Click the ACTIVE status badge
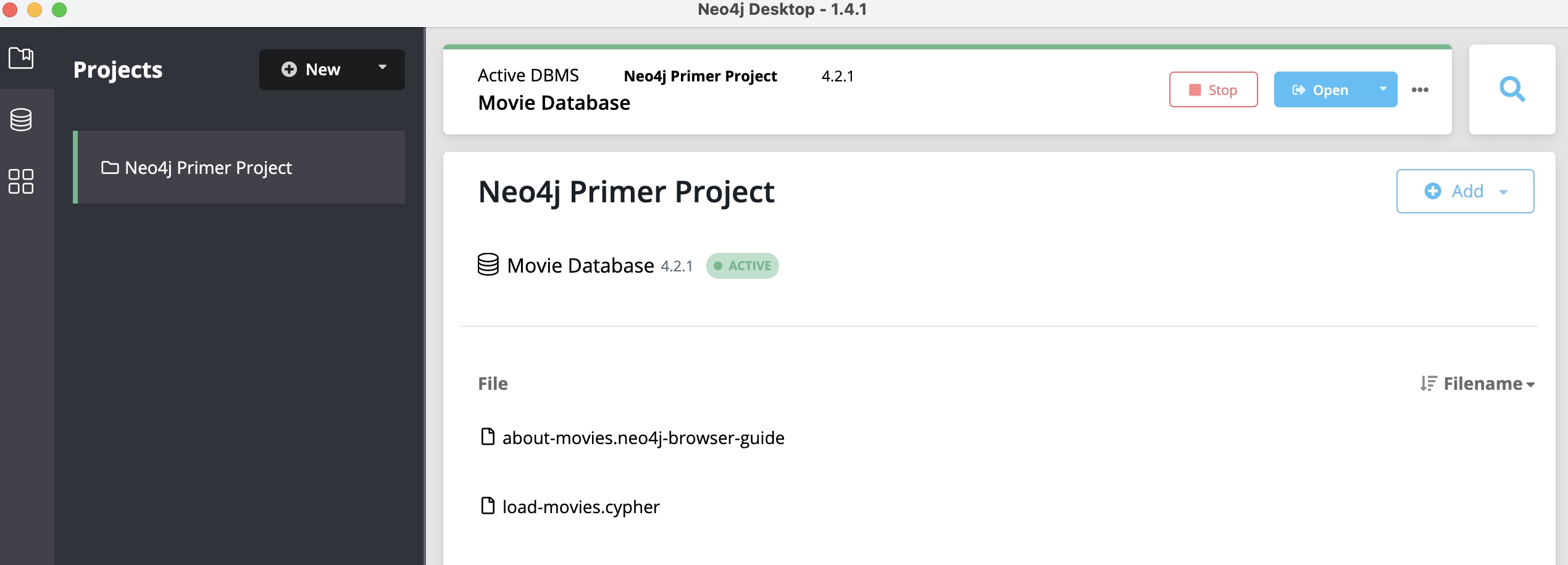This screenshot has width=1568, height=565. point(742,266)
